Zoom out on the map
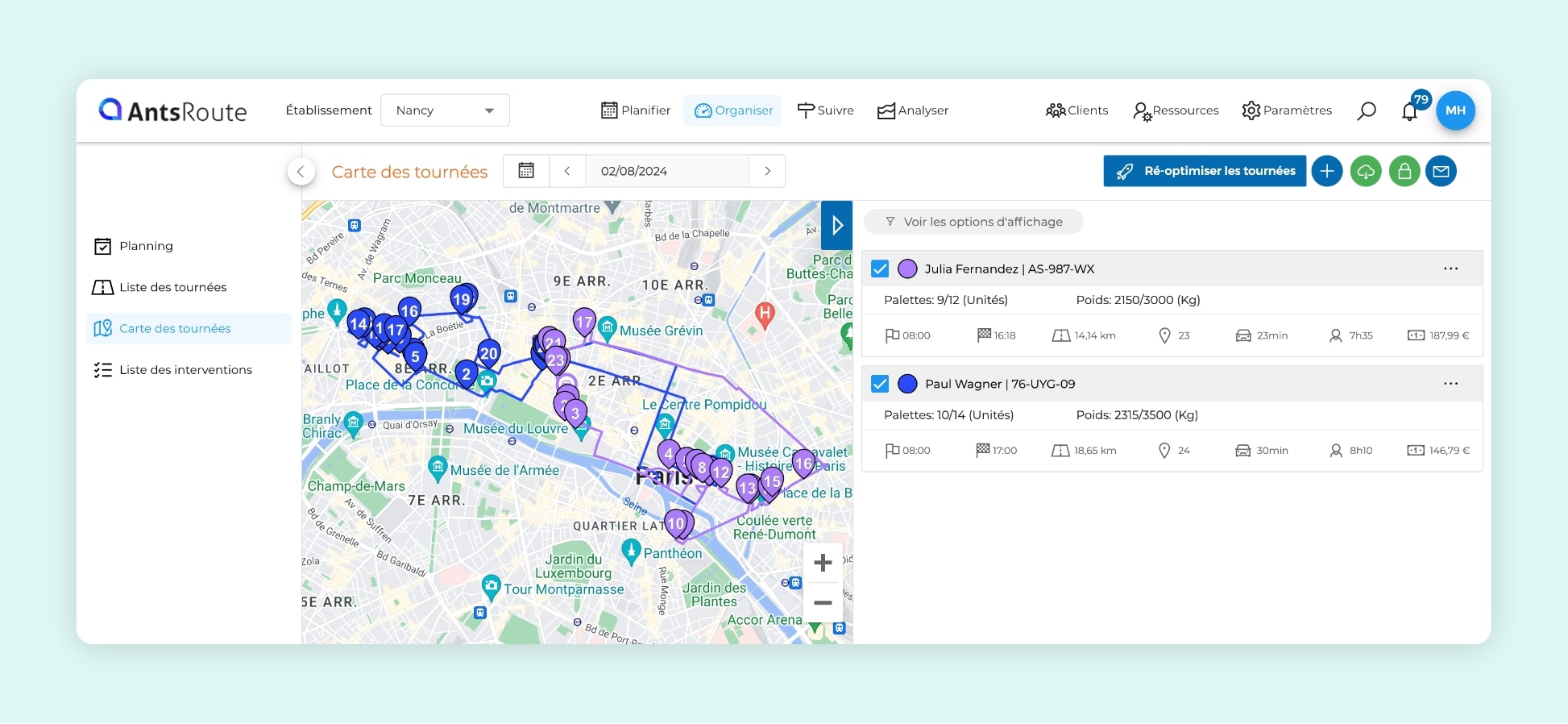Image resolution: width=1568 pixels, height=724 pixels. (823, 602)
